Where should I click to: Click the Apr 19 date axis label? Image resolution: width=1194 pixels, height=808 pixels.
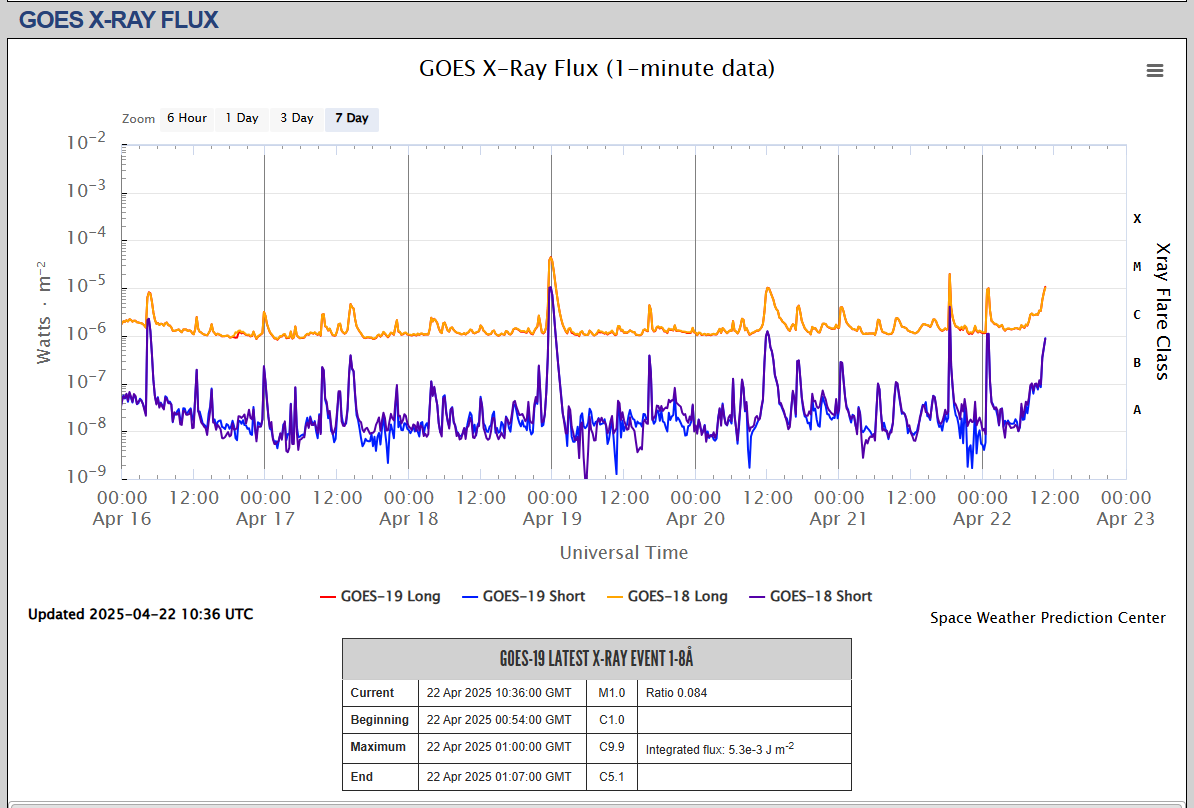point(552,519)
